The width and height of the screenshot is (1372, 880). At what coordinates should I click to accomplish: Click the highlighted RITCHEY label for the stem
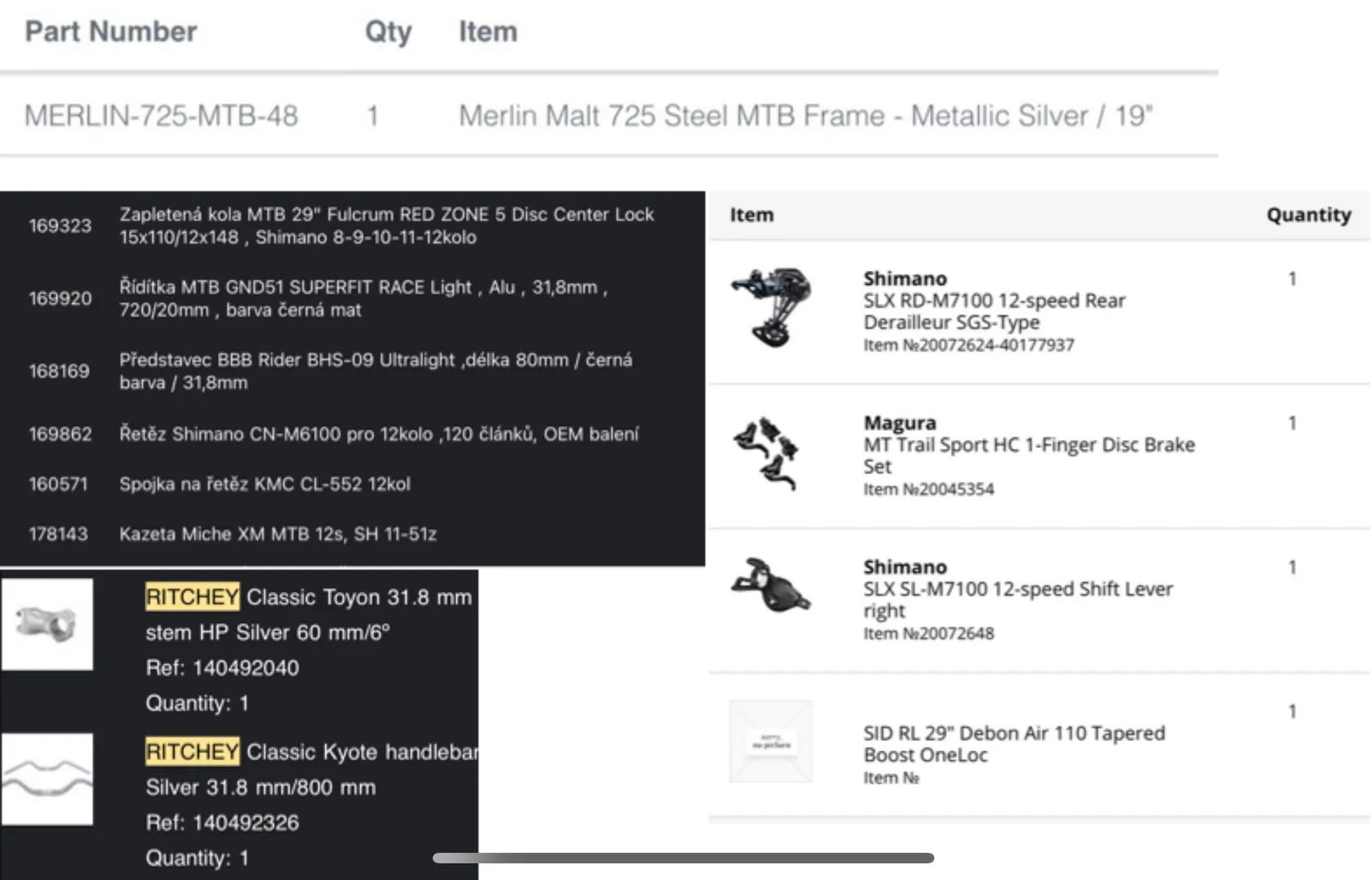[x=192, y=597]
